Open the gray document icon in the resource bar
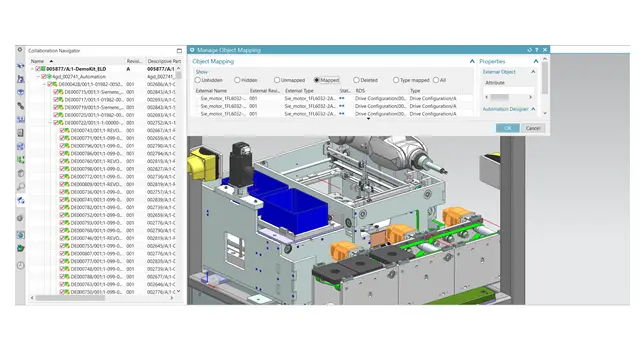Viewport: 640px width, 360px height. click(x=20, y=133)
